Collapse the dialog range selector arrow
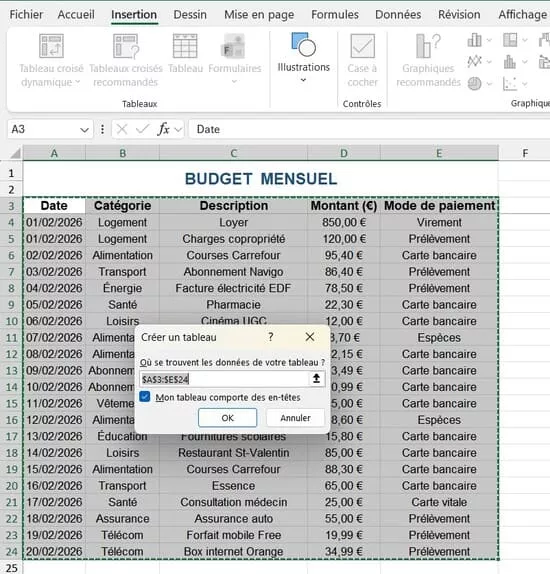550x574 pixels. 316,379
